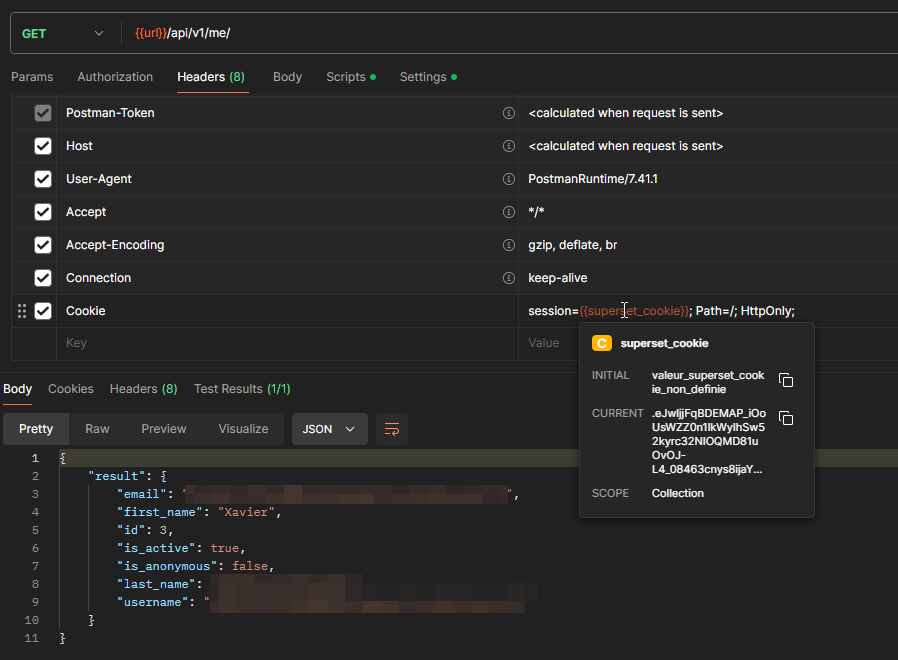Click info icon on Accept row

(509, 212)
